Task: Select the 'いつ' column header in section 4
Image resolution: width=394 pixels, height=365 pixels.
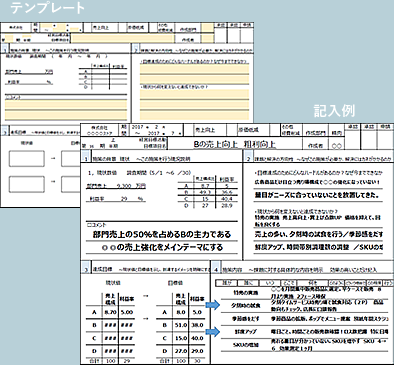Action: pos(269,283)
